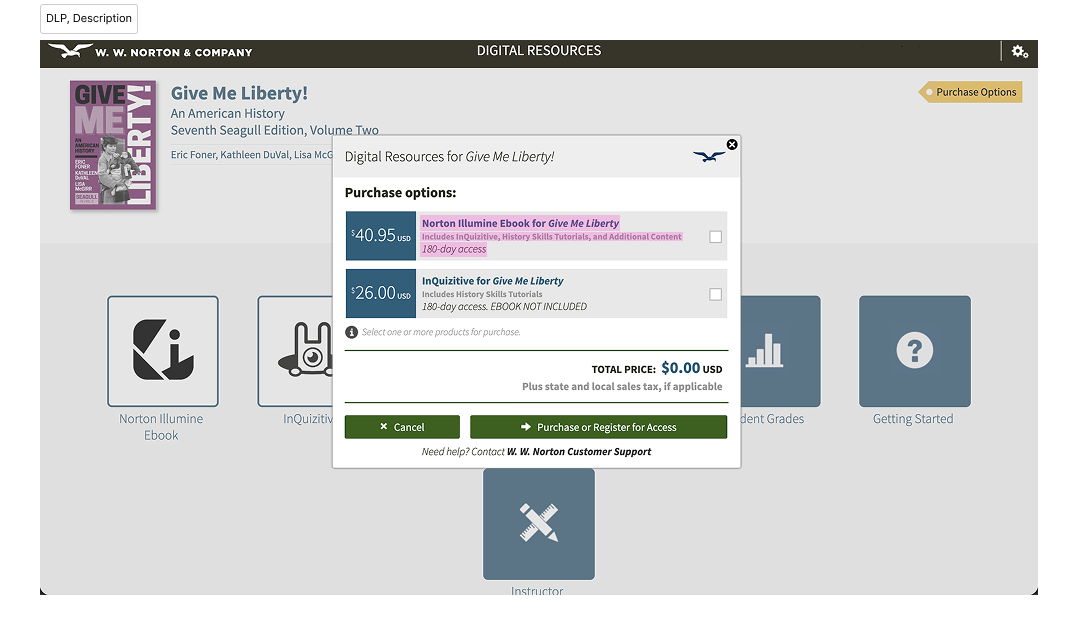Check the InQuizitive purchase option checkbox
1078x635 pixels.
pos(716,295)
